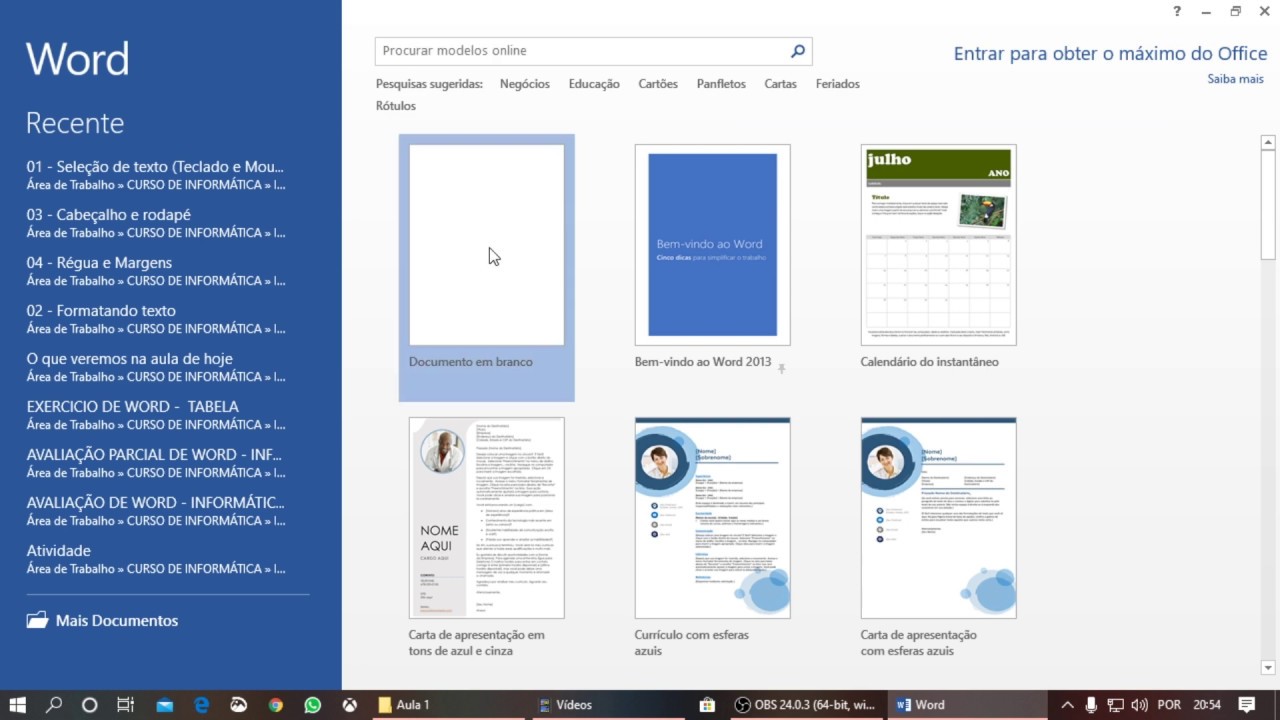
Task: Open recent file AVALIAÇÃO PARCIAL DE WORD
Action: tap(156, 463)
